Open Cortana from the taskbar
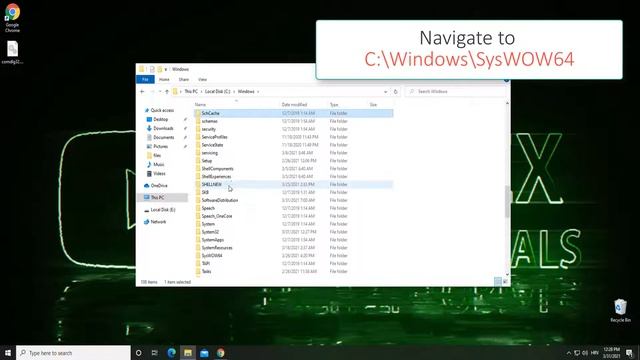Screen dimensions: 640x360 pyautogui.click(x=138, y=353)
